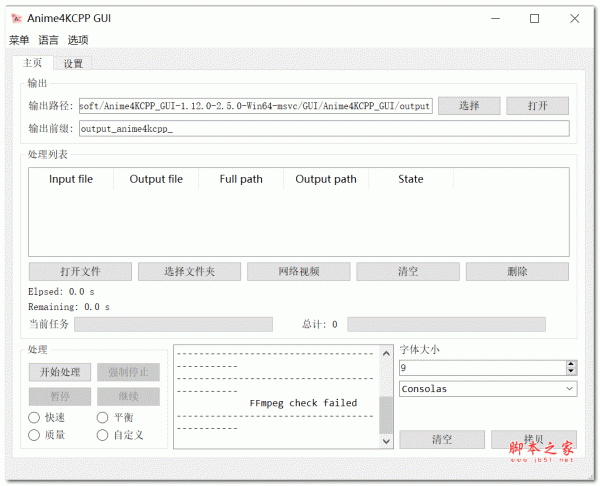600x486 pixels.
Task: Close the Anime4KCPP GUI window
Action: (574, 18)
